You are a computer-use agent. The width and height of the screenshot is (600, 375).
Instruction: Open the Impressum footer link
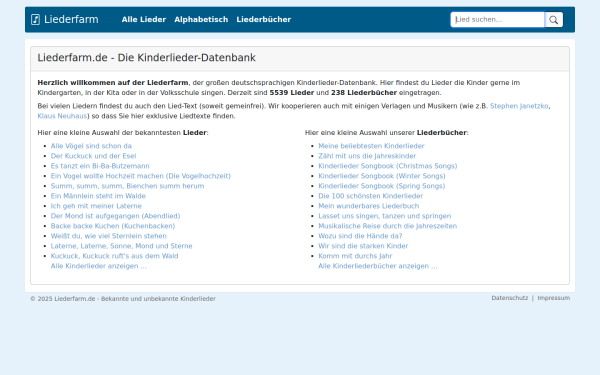(x=554, y=298)
